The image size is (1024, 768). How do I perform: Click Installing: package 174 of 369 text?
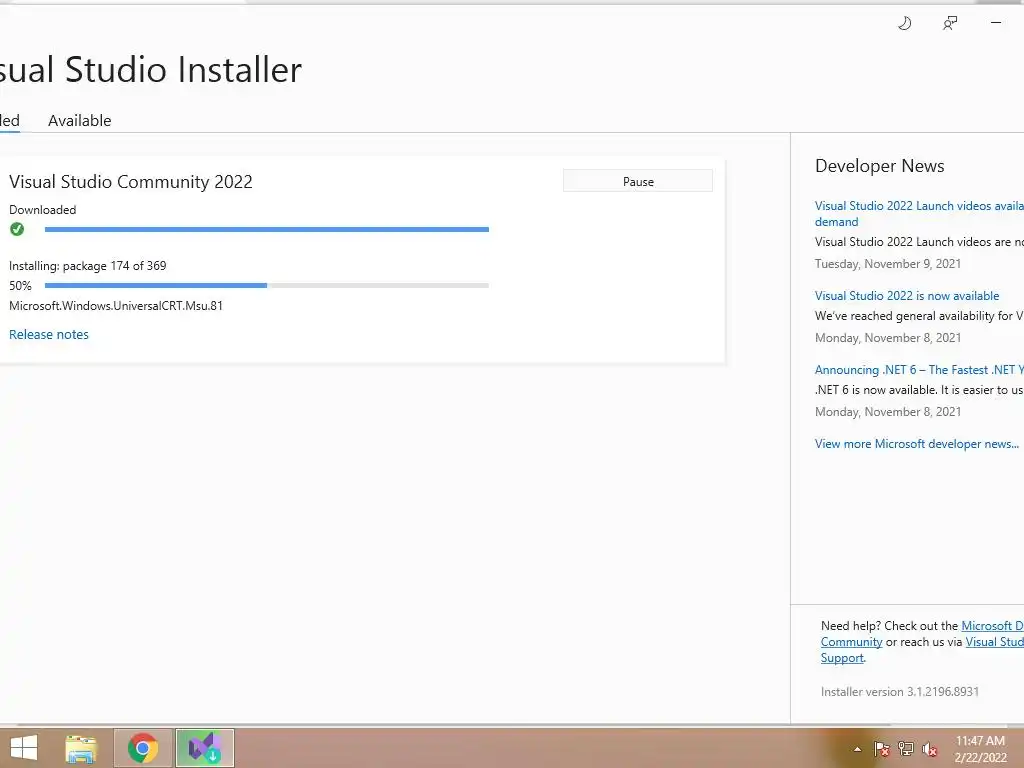point(88,266)
